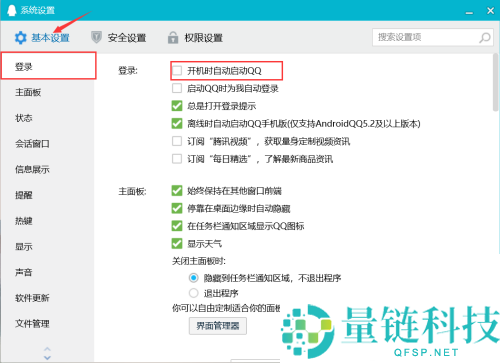This screenshot has height=363, width=500.
Task: Close the 系统设置 window
Action: click(x=490, y=11)
